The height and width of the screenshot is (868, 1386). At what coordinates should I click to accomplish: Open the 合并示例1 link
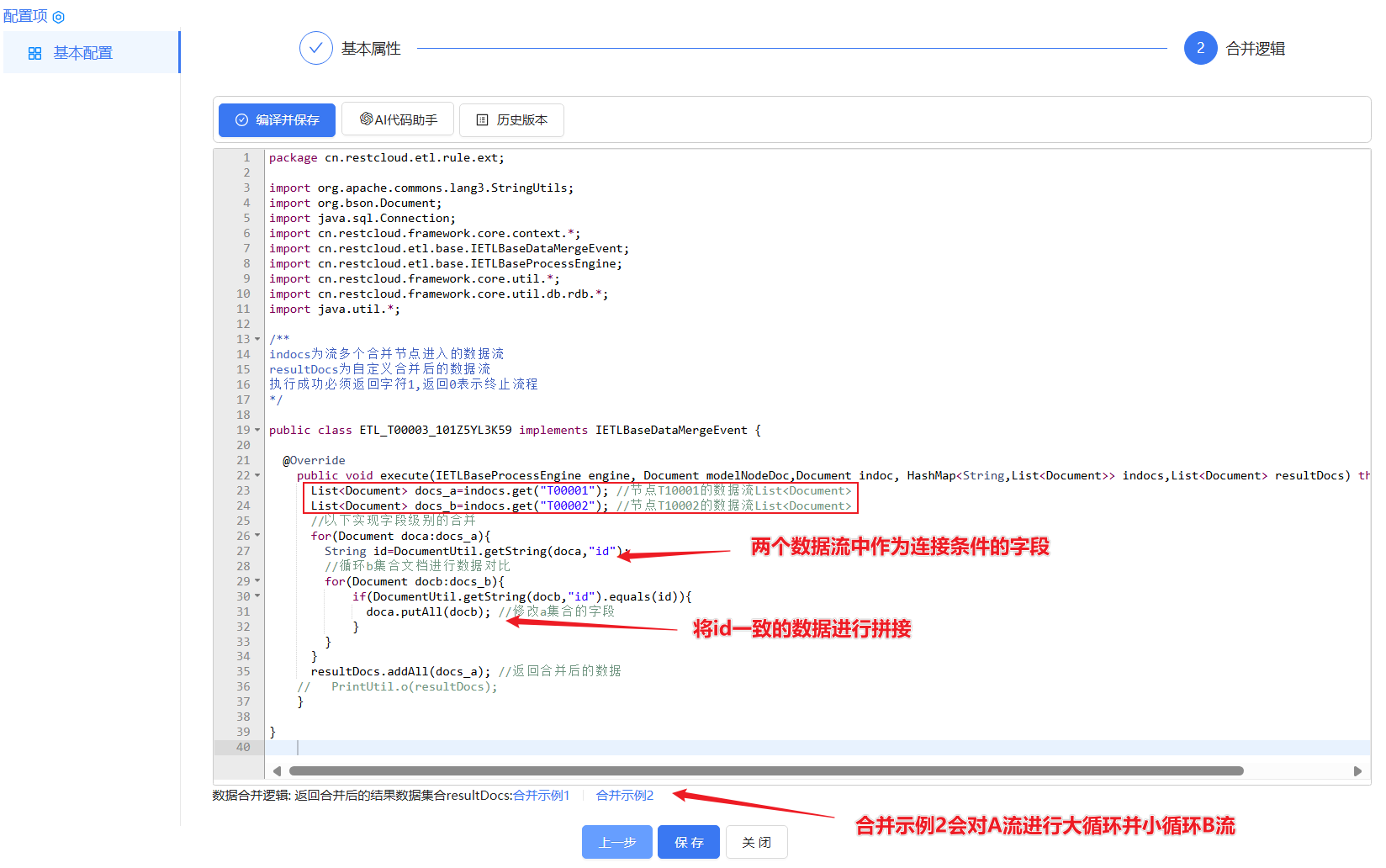pos(542,796)
